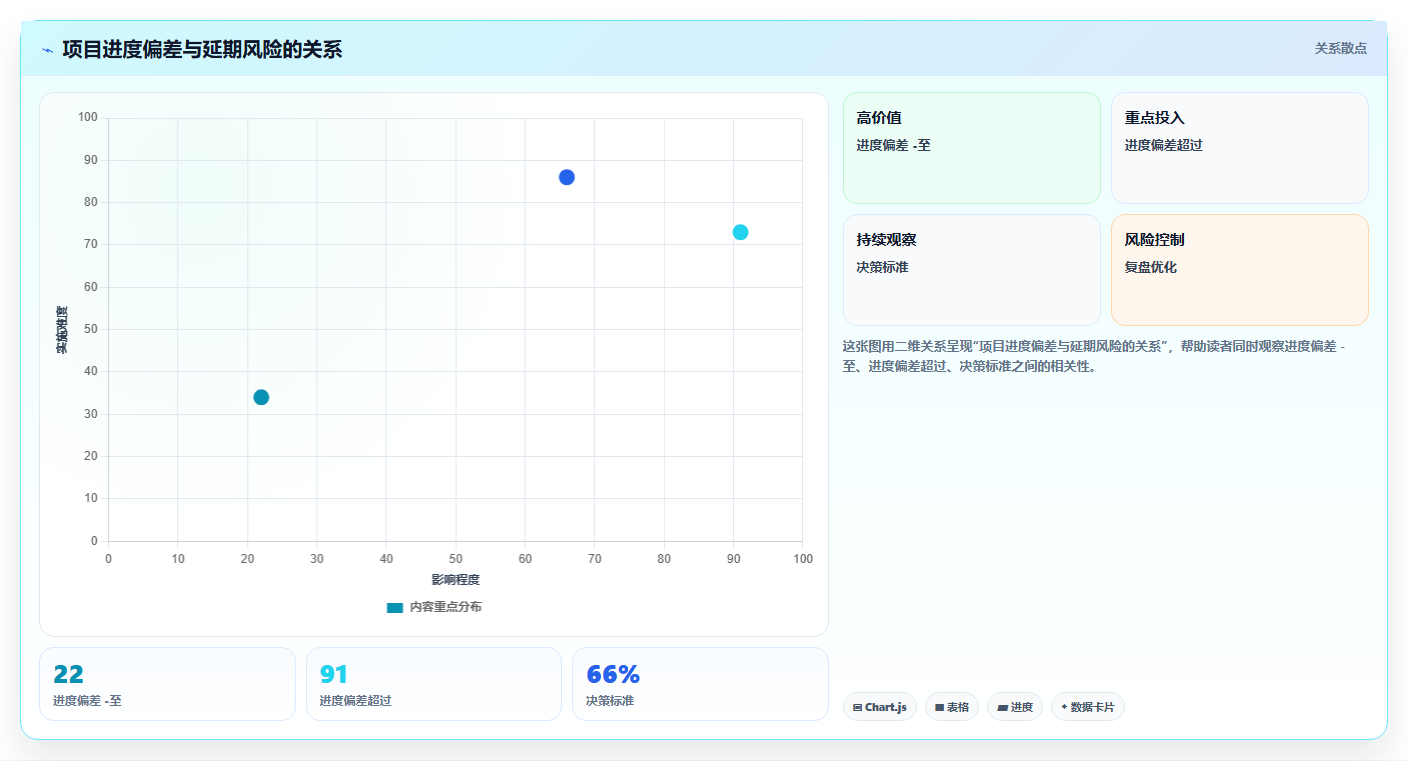This screenshot has height=761, width=1408.
Task: Click the lightning icon beside the title
Action: [x=47, y=50]
